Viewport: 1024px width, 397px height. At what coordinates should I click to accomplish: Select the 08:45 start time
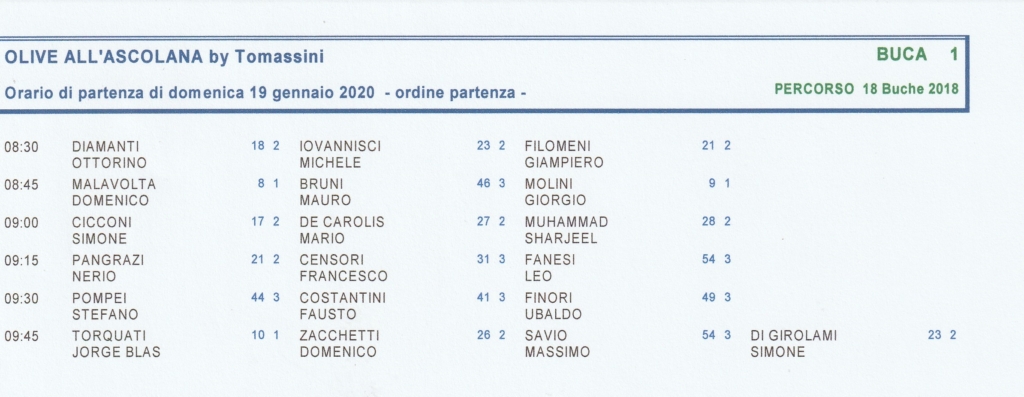22,185
